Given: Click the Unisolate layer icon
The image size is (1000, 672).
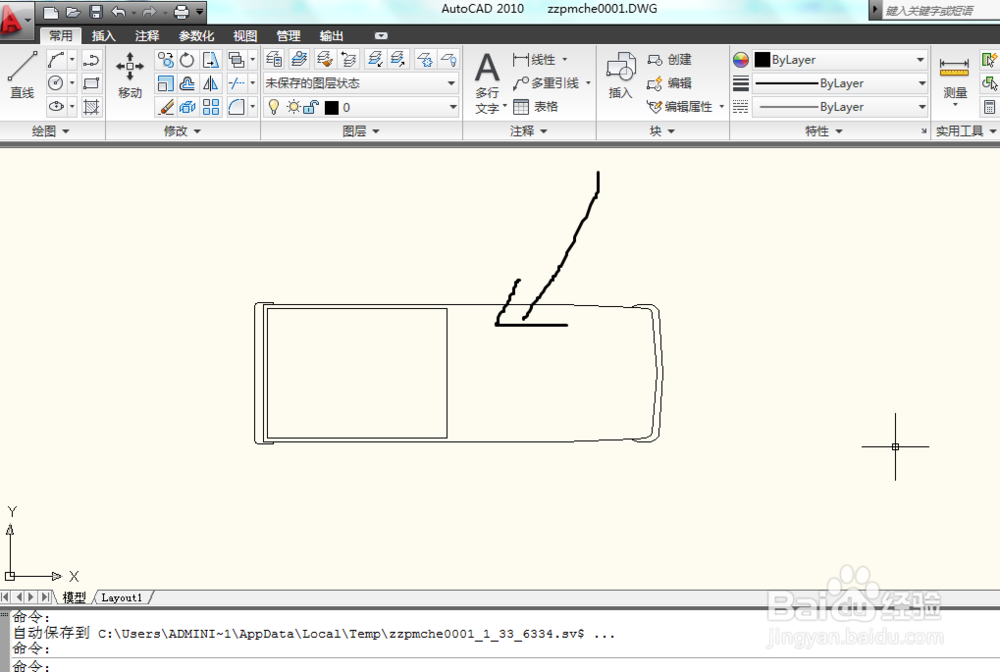Looking at the screenshot, I should (x=398, y=59).
